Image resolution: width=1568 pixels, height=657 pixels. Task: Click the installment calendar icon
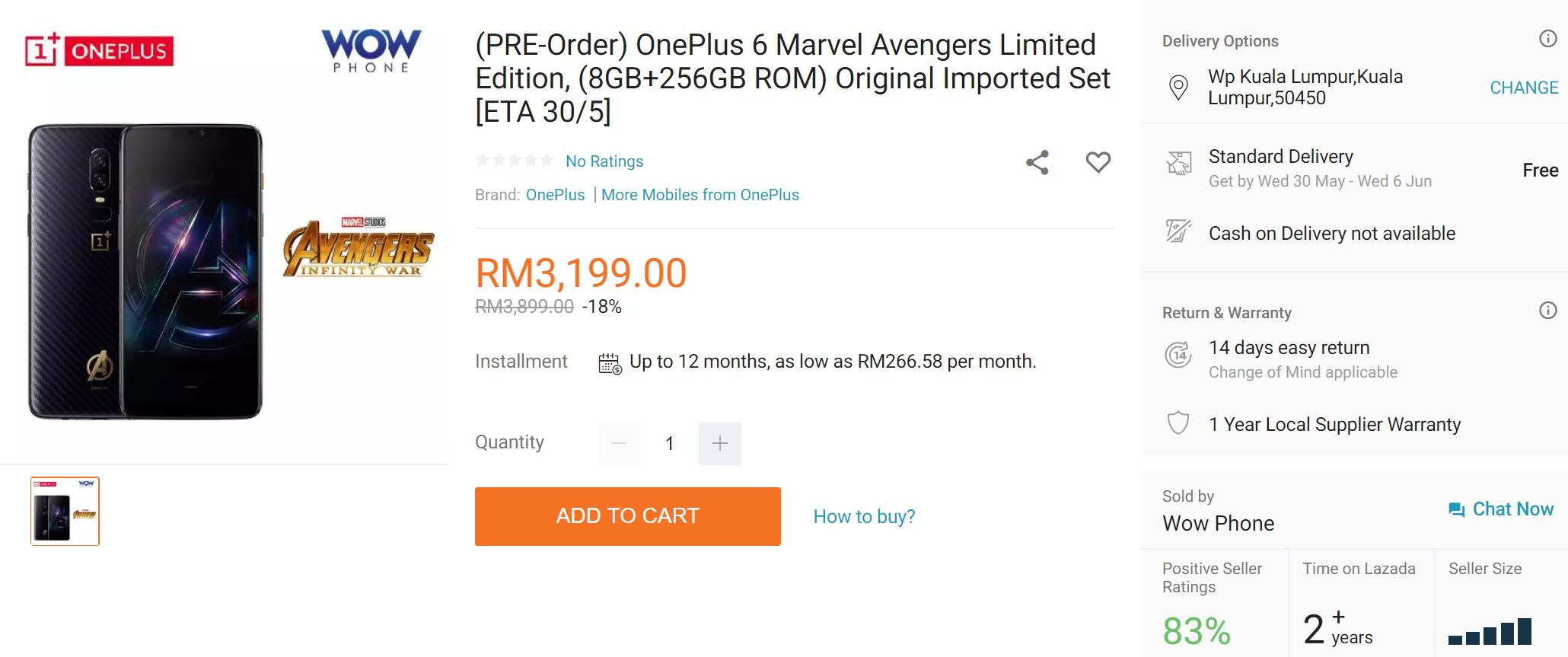pos(610,363)
